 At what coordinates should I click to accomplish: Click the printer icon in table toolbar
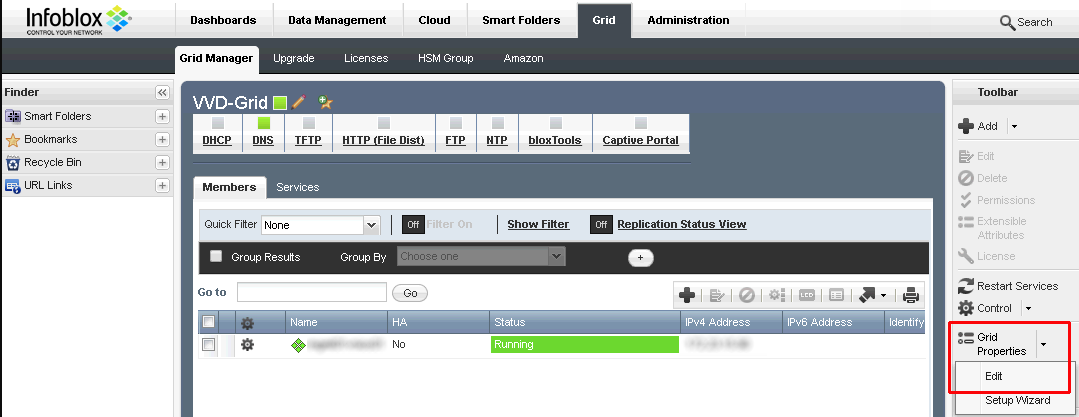pyautogui.click(x=911, y=295)
